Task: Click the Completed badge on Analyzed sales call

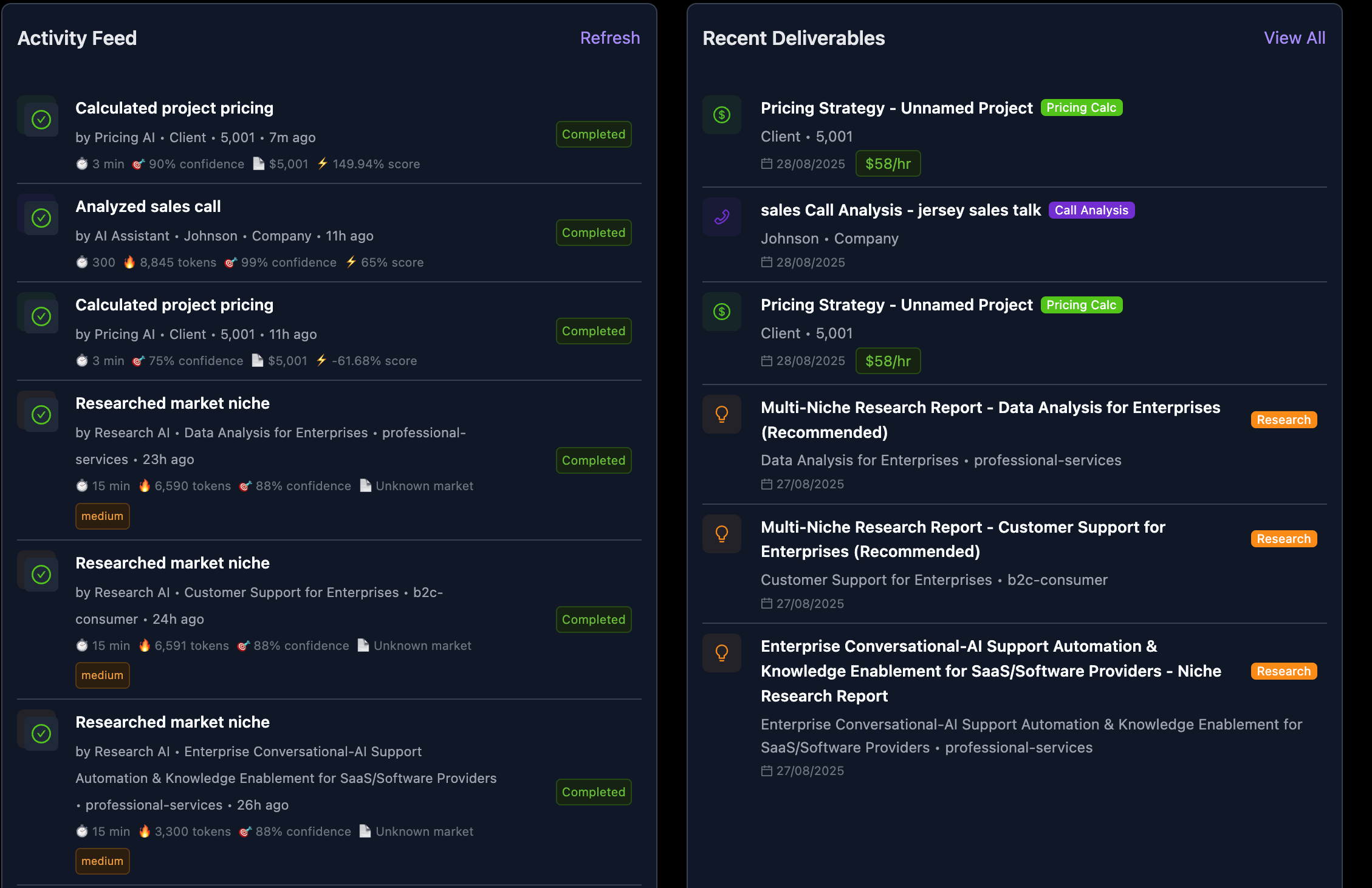Action: pos(593,233)
